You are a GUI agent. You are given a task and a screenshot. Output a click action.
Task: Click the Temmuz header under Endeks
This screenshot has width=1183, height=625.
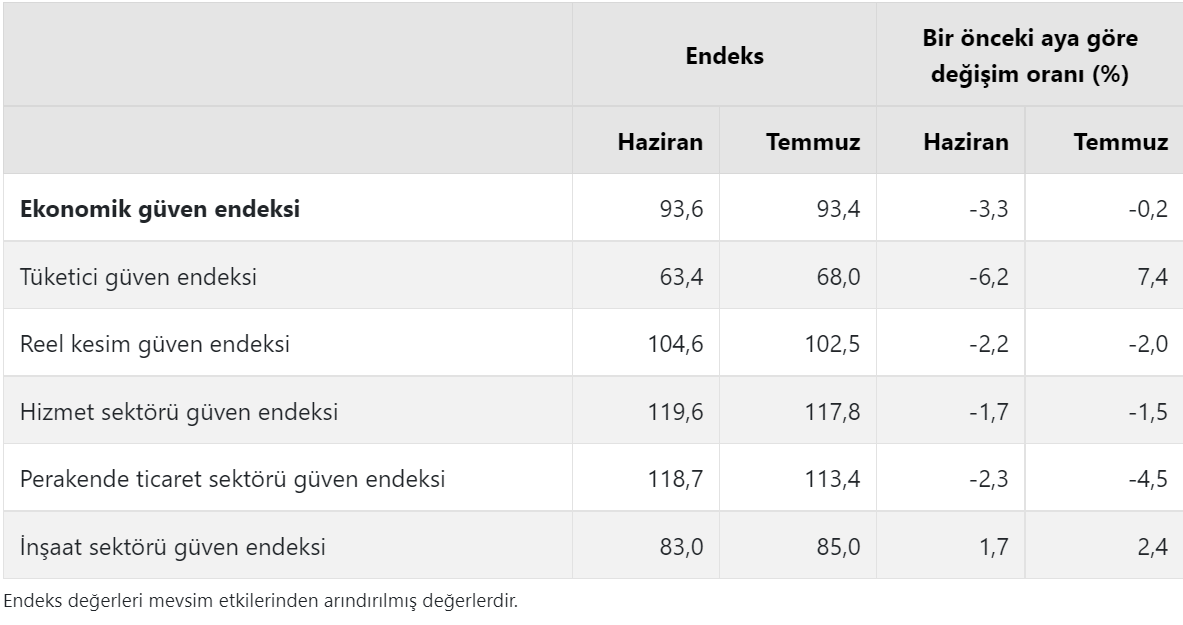coord(813,142)
